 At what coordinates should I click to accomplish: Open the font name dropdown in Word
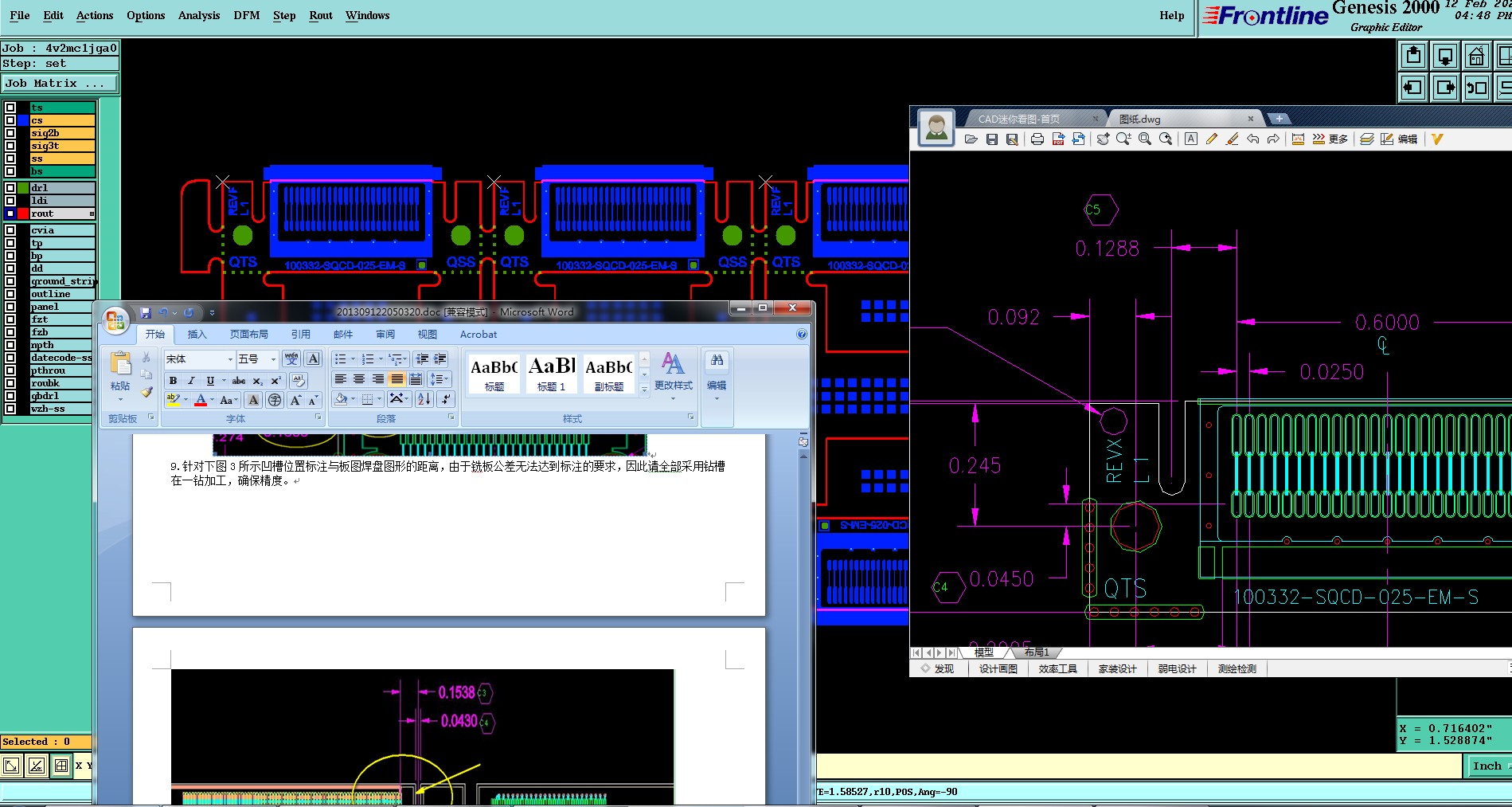coord(230,359)
